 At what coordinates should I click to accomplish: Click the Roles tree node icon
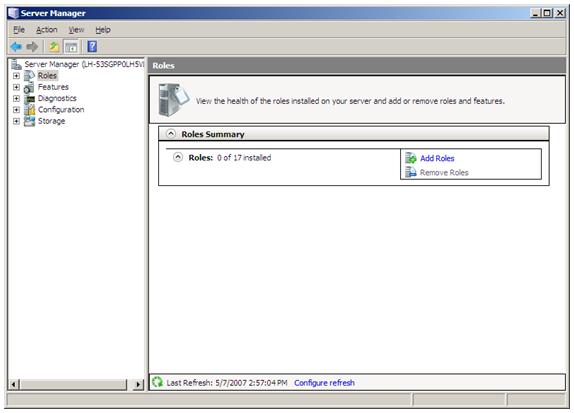pos(29,76)
